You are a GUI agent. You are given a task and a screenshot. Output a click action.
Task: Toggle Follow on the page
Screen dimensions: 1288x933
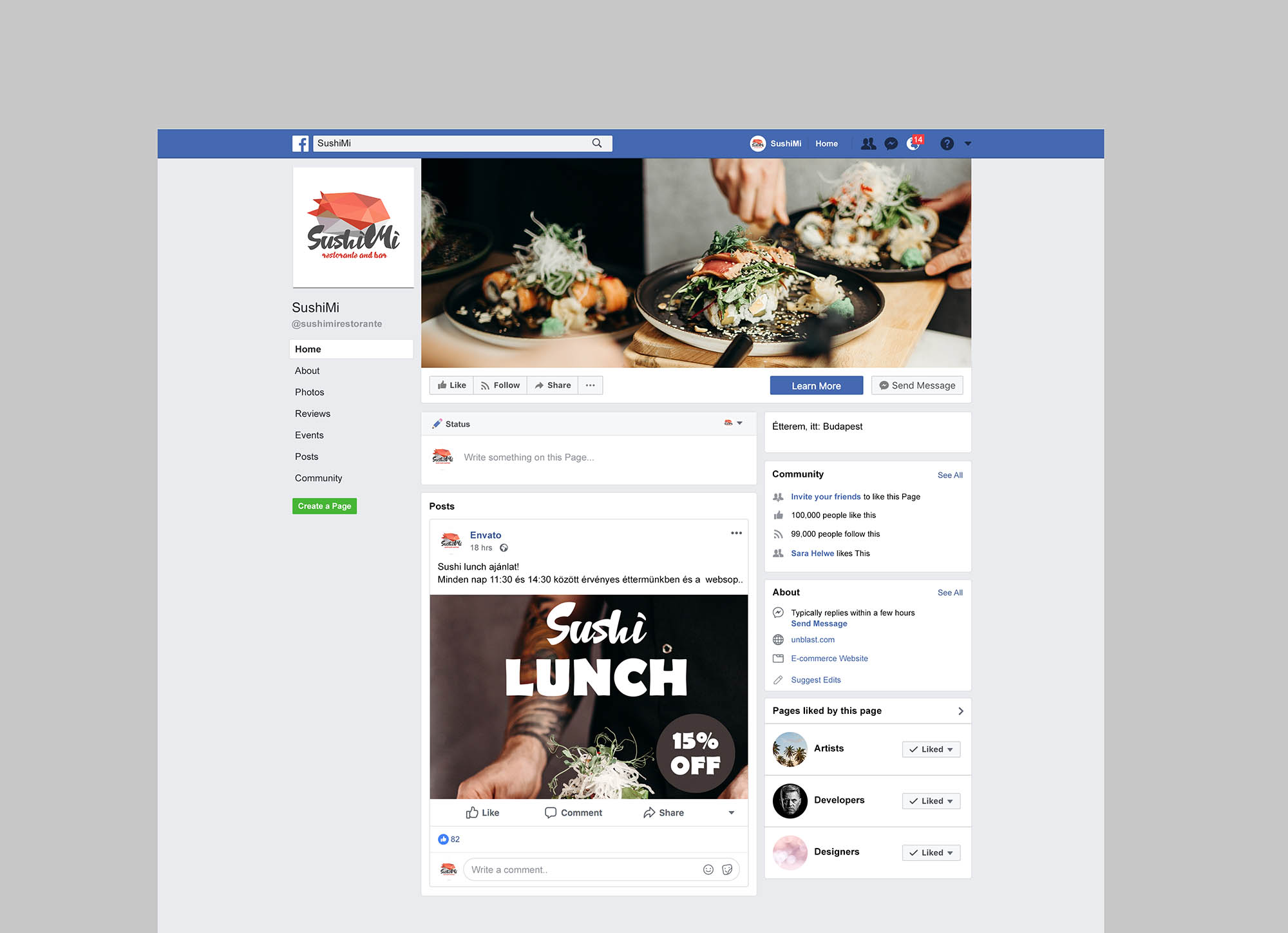tap(499, 384)
